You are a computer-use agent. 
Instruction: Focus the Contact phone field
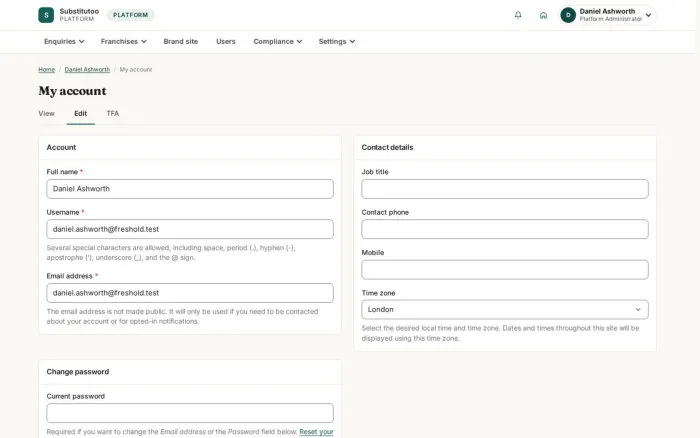pos(505,229)
